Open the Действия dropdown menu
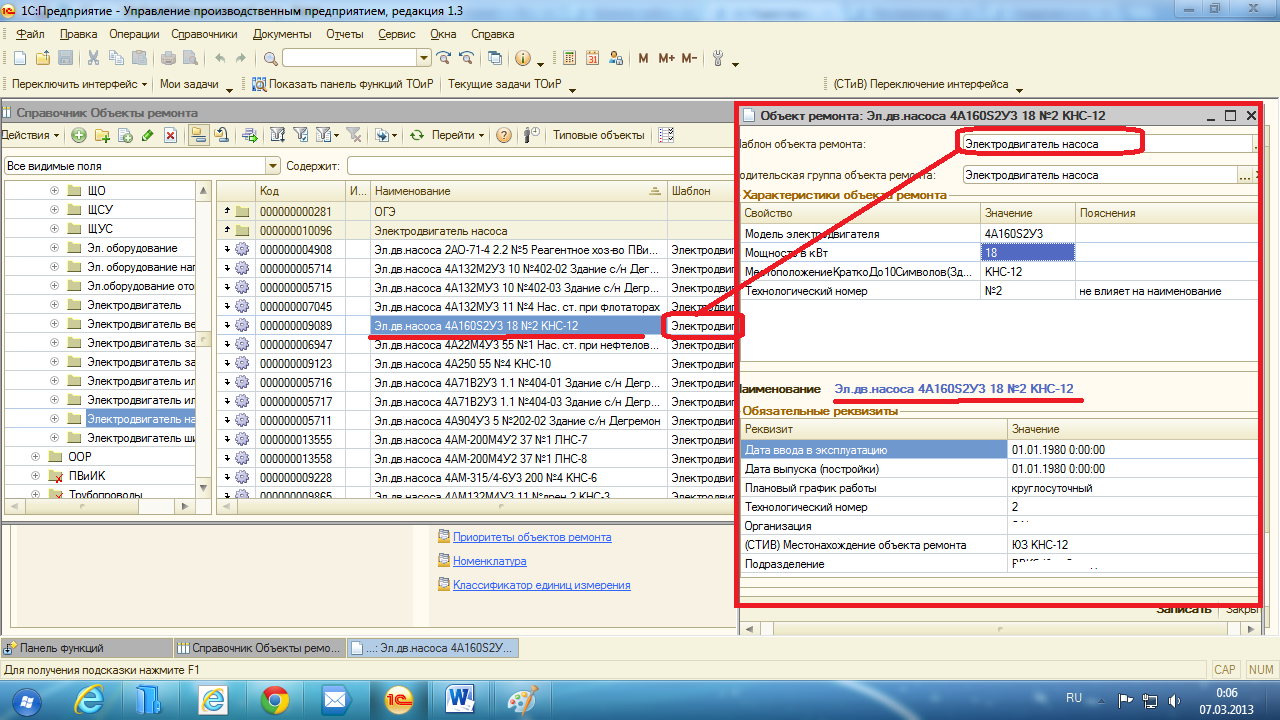Image resolution: width=1280 pixels, height=720 pixels. 29,135
